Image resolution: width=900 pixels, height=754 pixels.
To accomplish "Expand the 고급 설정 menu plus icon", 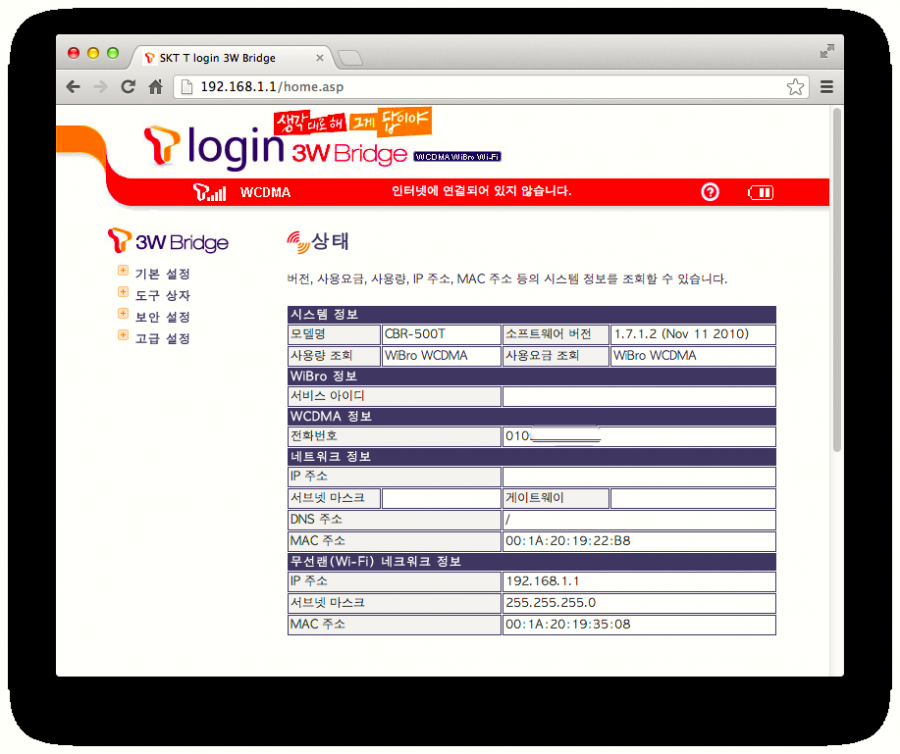I will [x=123, y=335].
